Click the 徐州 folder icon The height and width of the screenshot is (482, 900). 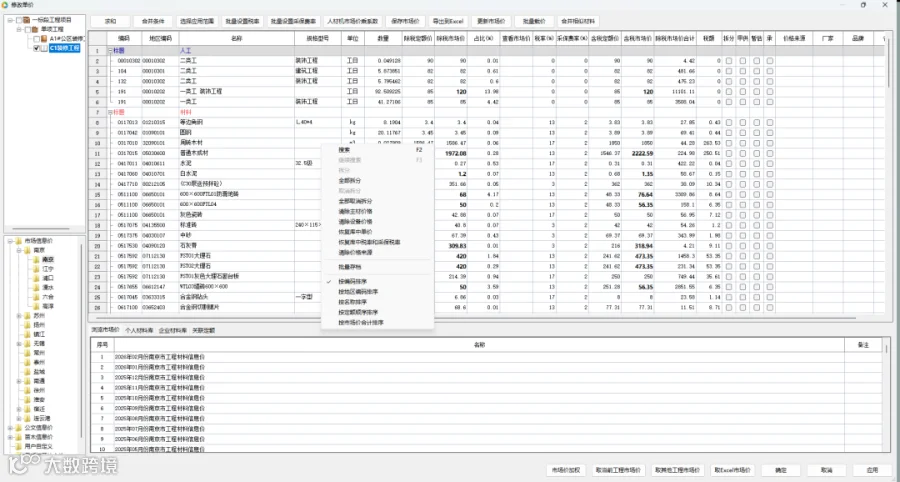(27, 390)
